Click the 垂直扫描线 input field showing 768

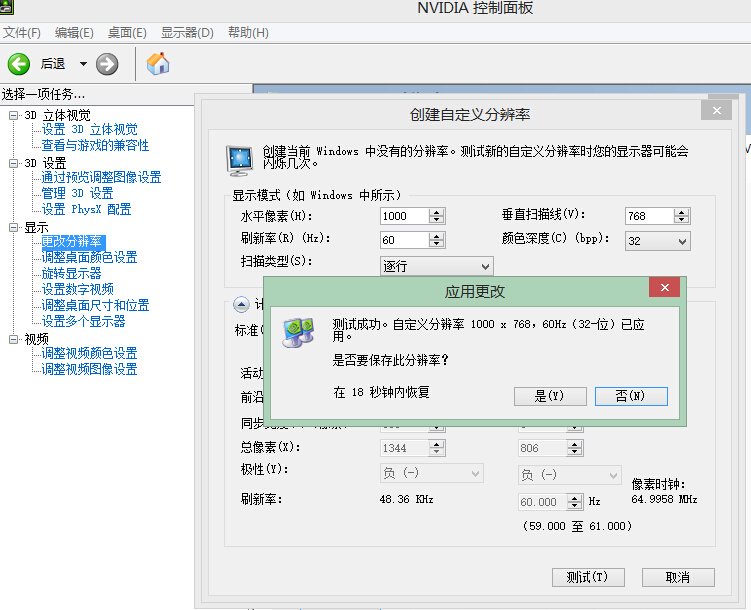point(649,216)
